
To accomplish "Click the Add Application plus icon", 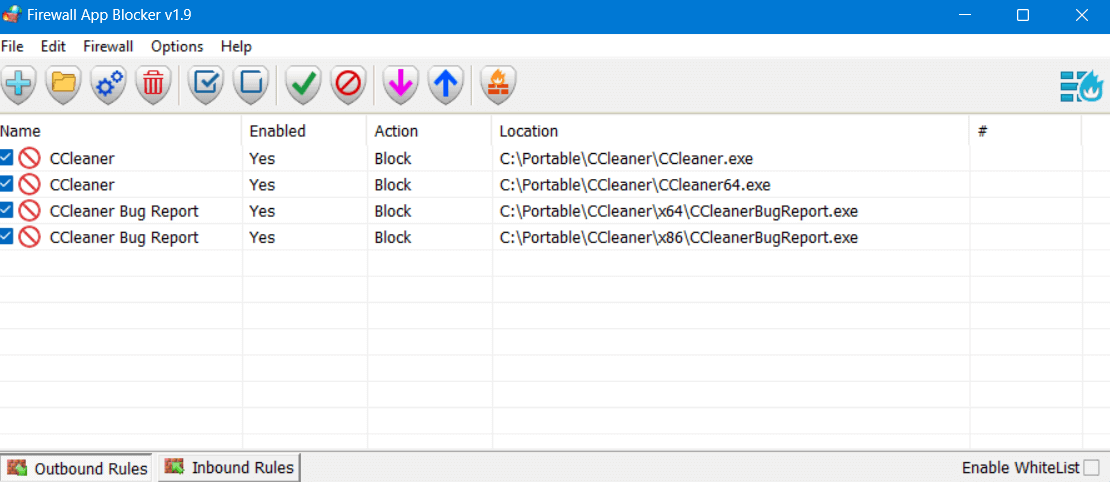I will coord(19,85).
